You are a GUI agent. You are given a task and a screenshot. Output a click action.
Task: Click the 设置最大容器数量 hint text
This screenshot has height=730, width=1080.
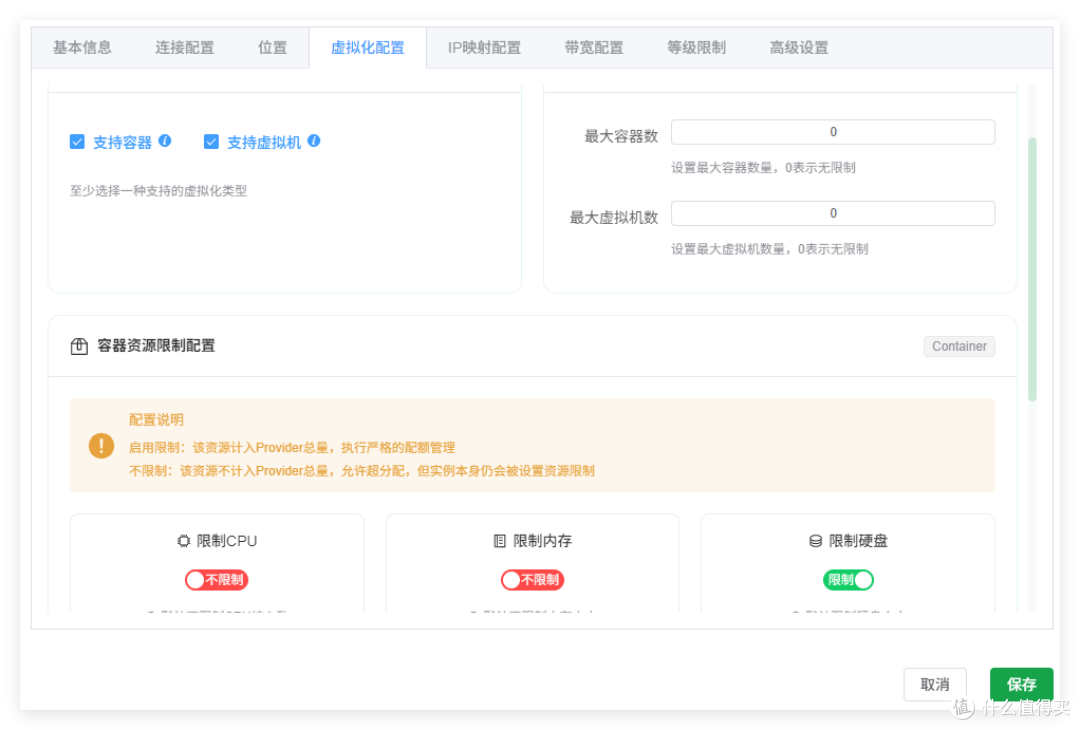click(763, 167)
